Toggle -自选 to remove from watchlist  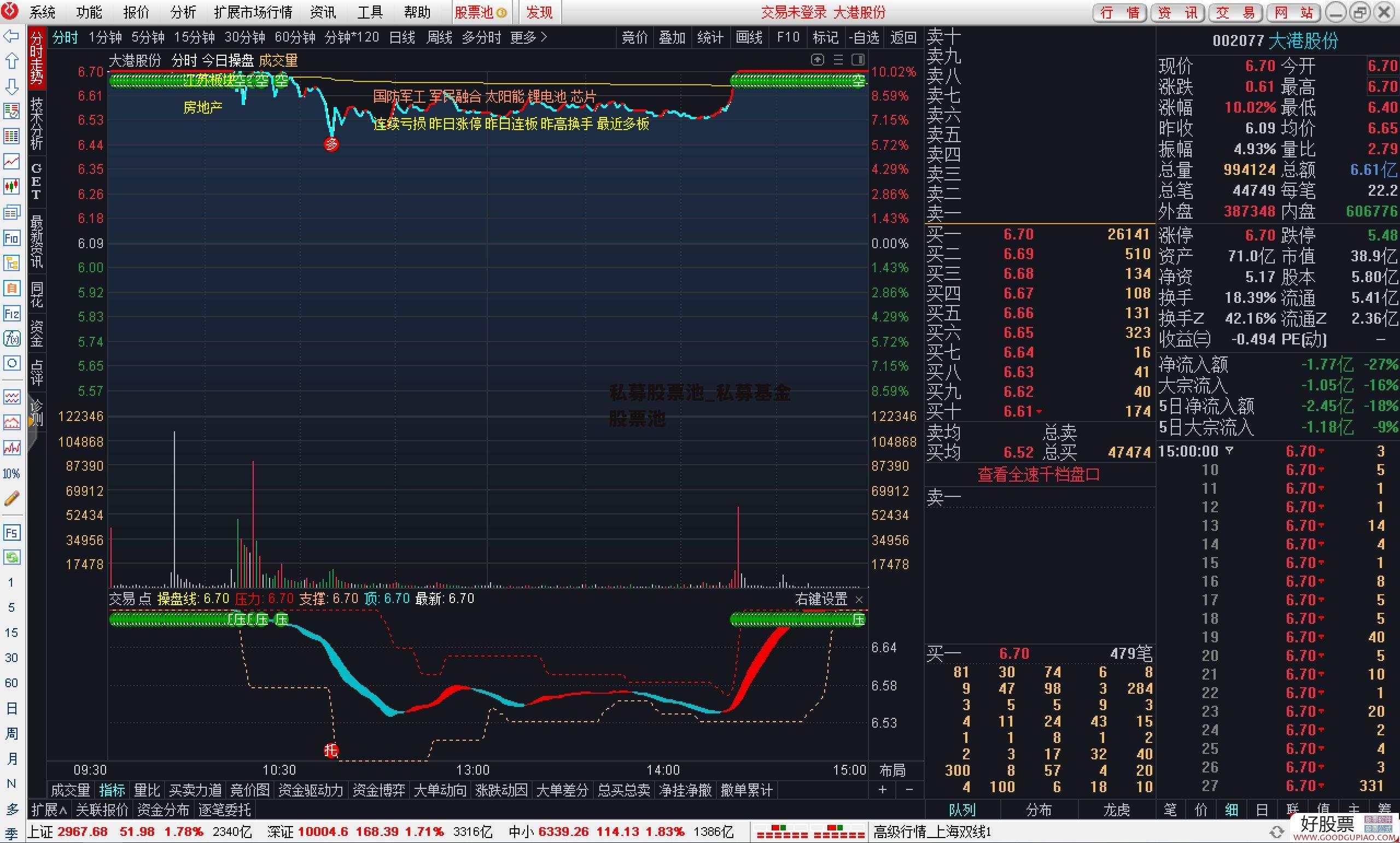point(864,38)
